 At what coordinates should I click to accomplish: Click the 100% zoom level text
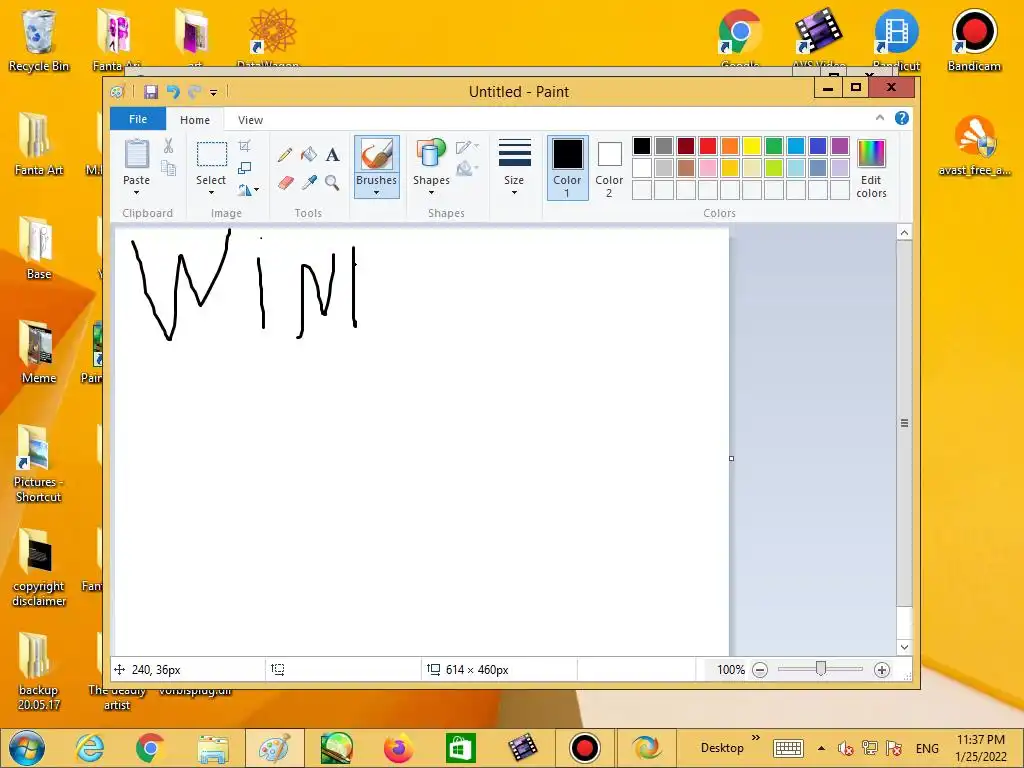pyautogui.click(x=731, y=670)
